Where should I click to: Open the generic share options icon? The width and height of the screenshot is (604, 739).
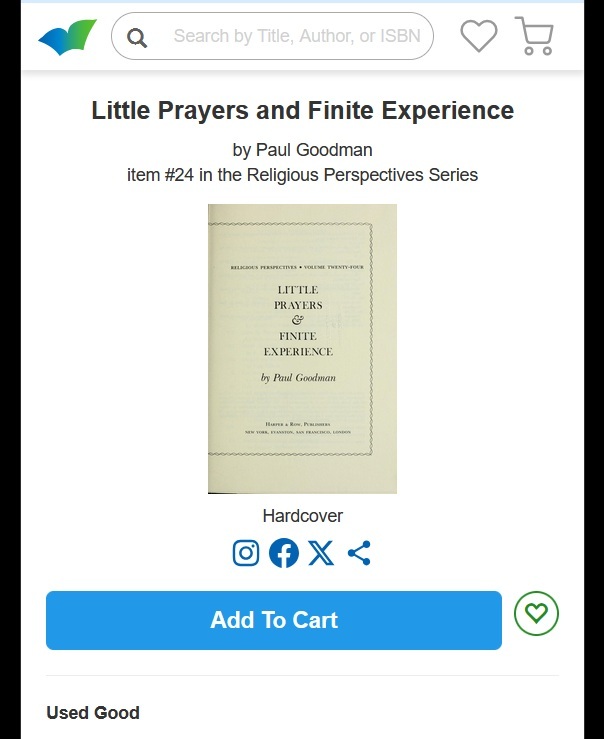[x=359, y=553]
